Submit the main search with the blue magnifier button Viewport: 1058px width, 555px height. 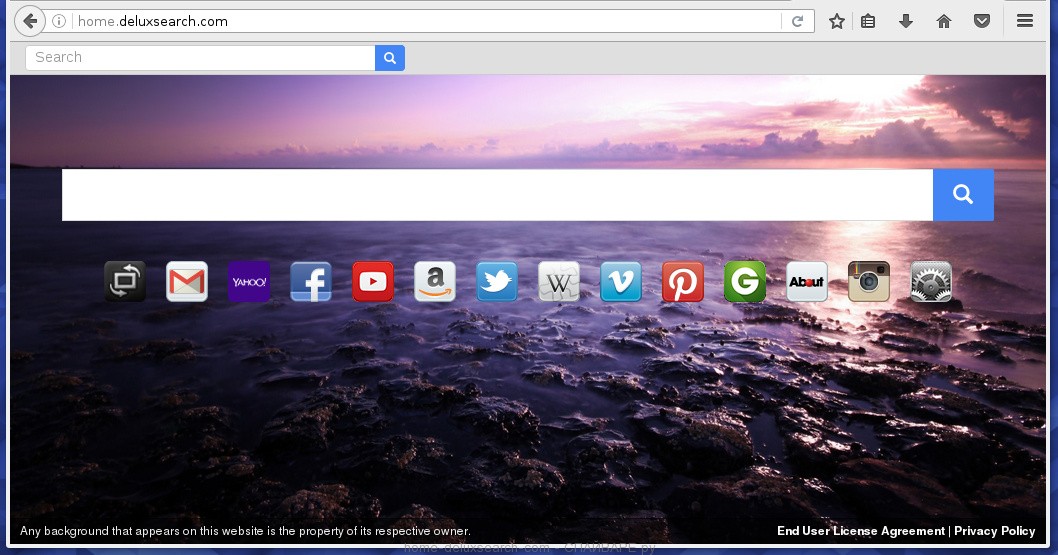pyautogui.click(x=963, y=195)
